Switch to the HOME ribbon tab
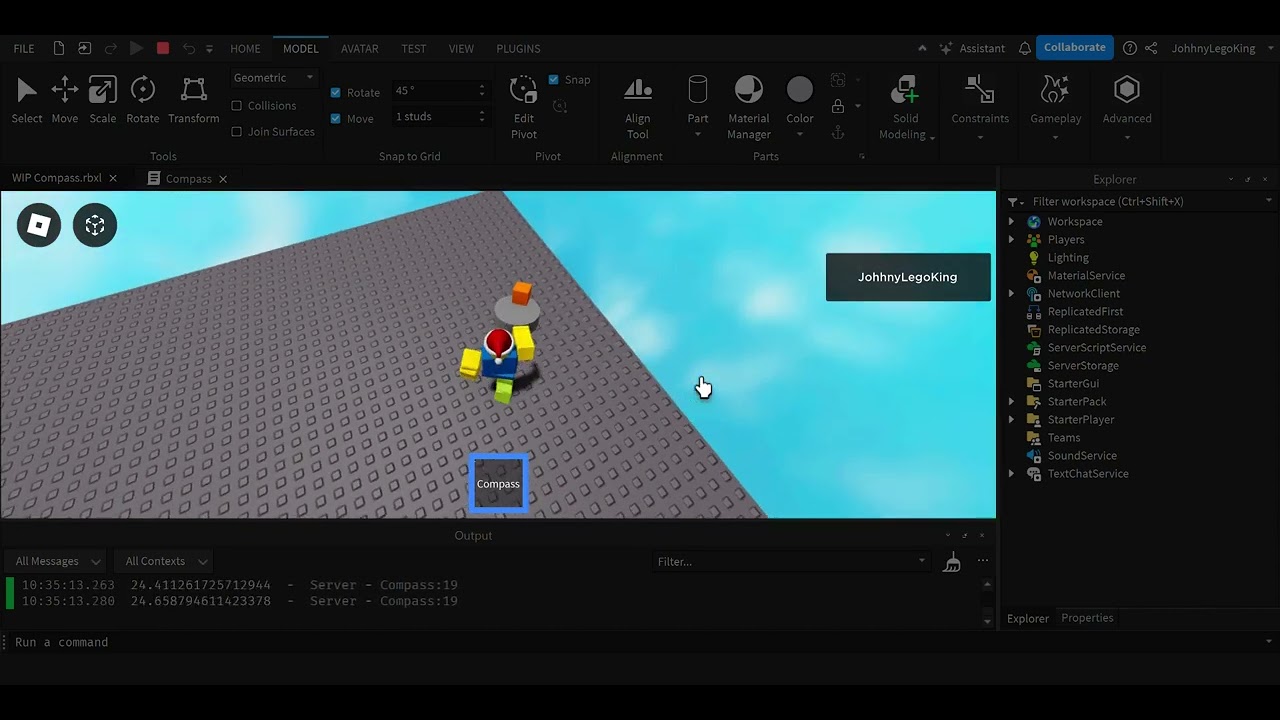This screenshot has width=1280, height=720. (245, 48)
